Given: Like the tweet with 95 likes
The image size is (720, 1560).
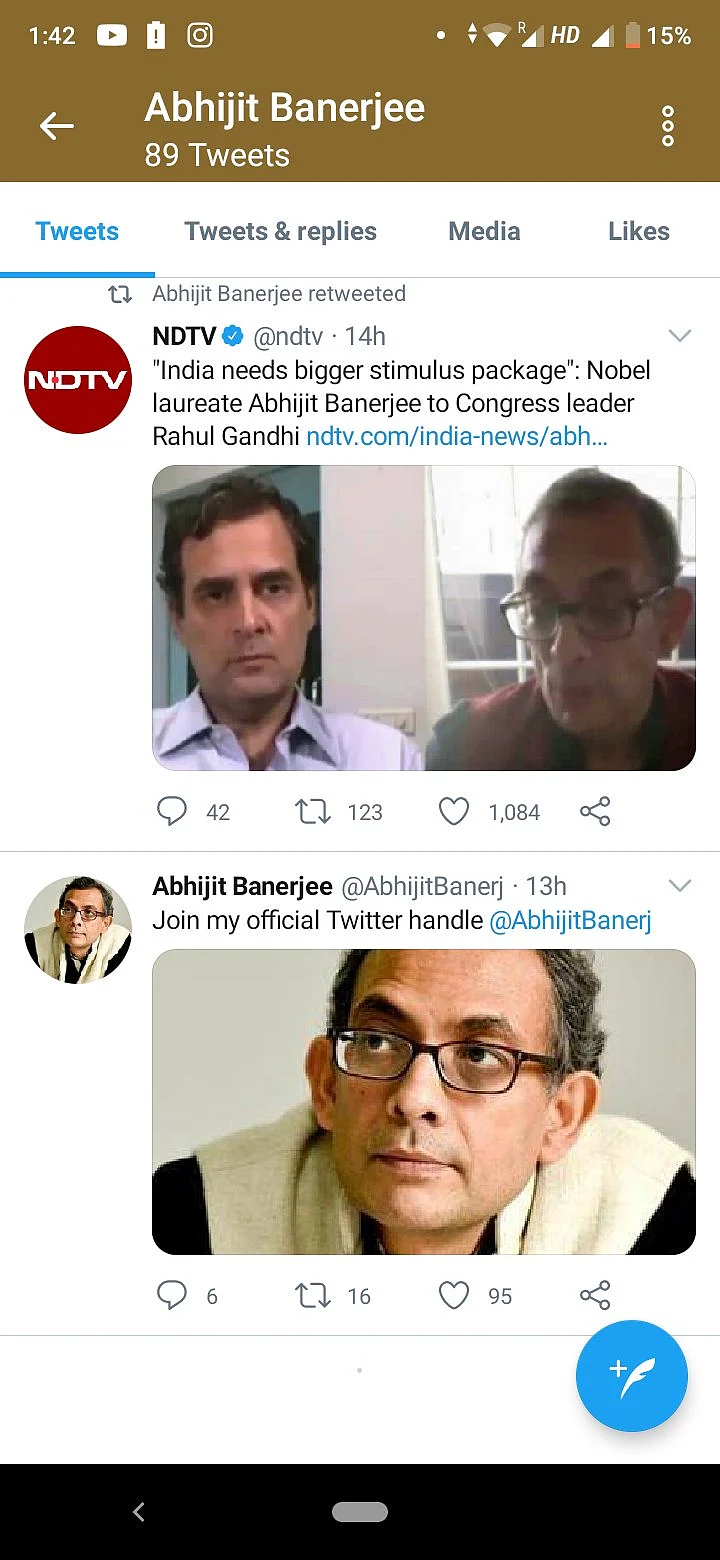Looking at the screenshot, I should coord(454,1295).
